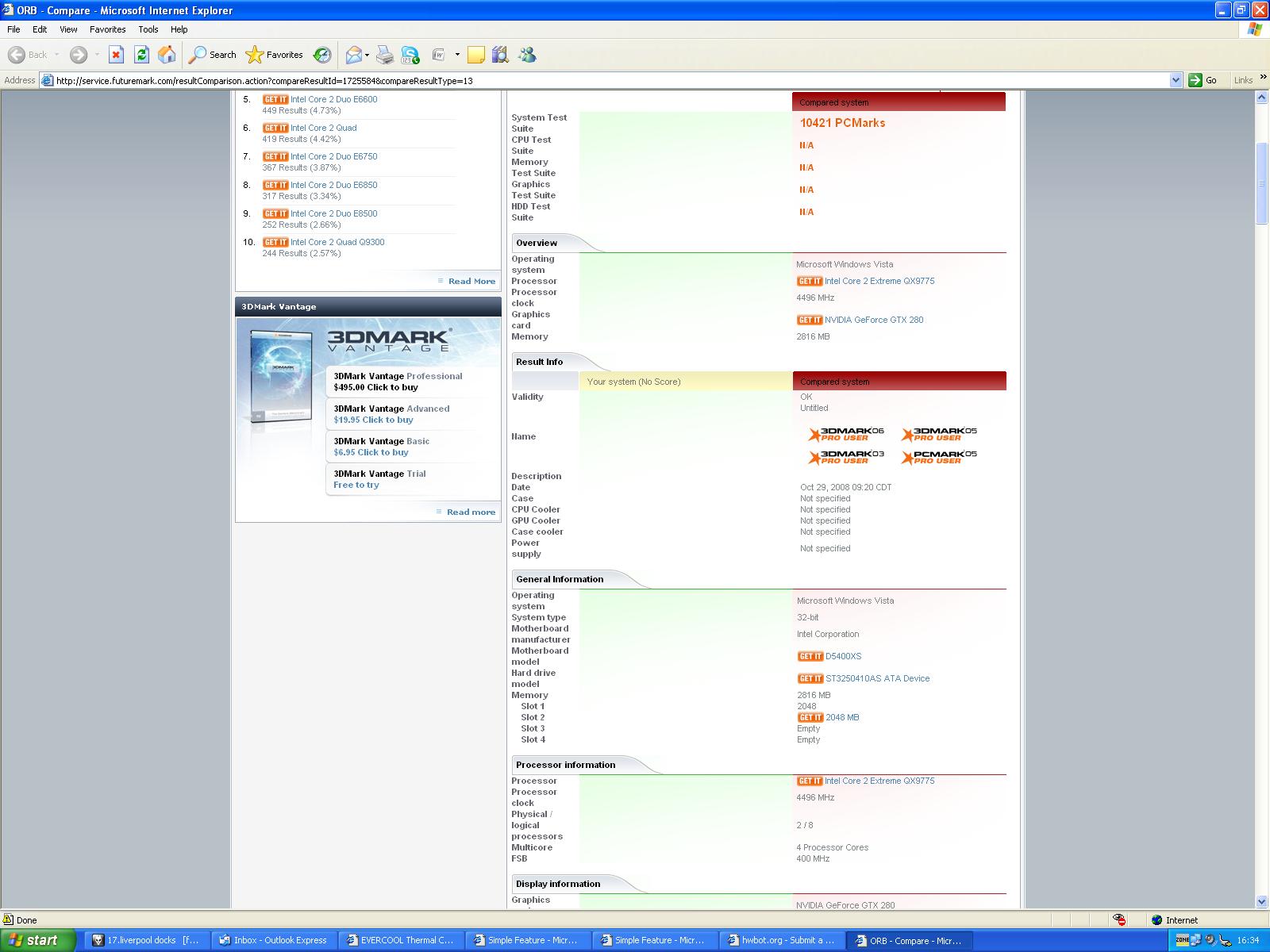Image resolution: width=1270 pixels, height=952 pixels.
Task: Click the Go button beside the address bar
Action: pyautogui.click(x=1203, y=80)
